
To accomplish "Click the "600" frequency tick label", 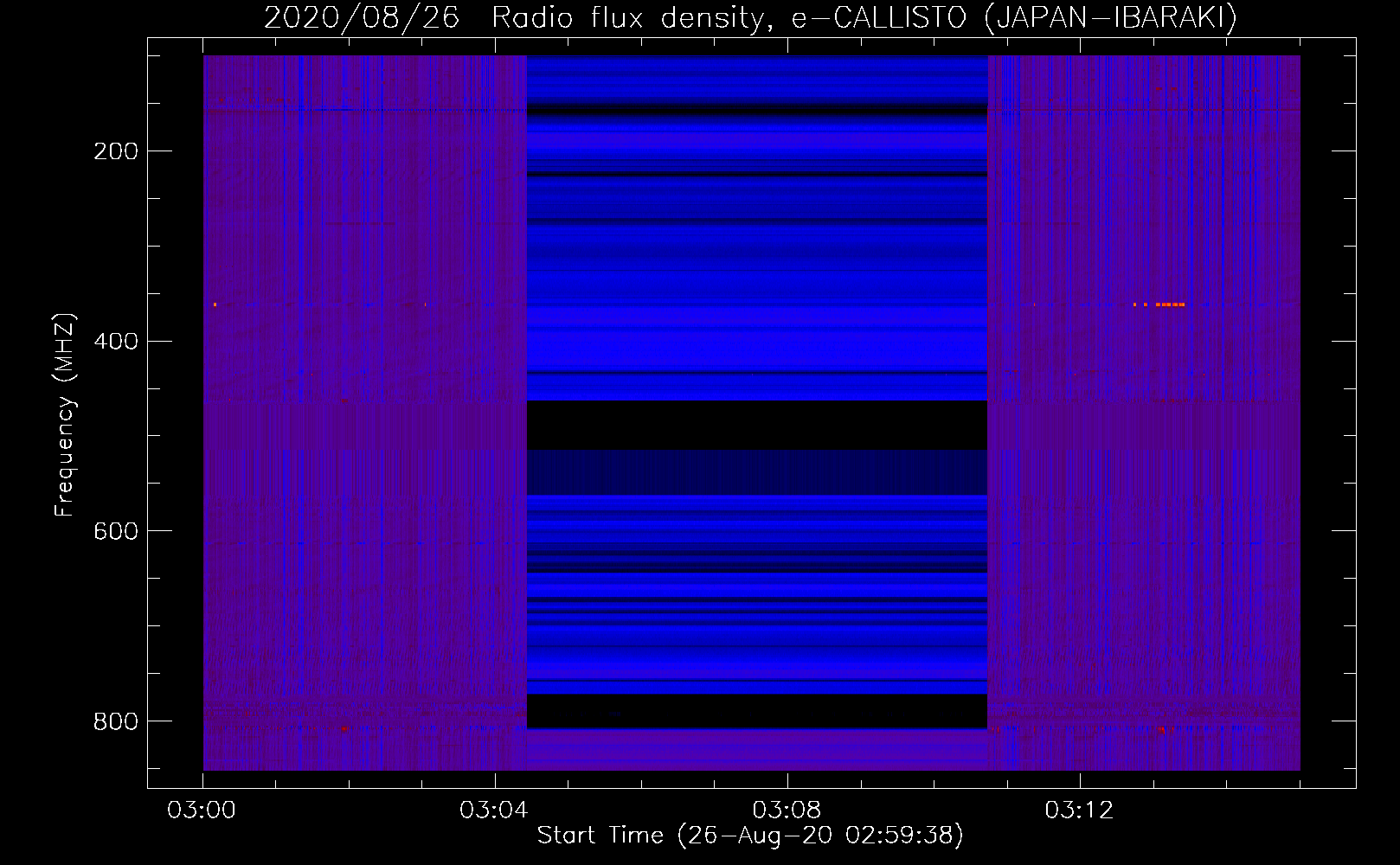I will click(116, 531).
